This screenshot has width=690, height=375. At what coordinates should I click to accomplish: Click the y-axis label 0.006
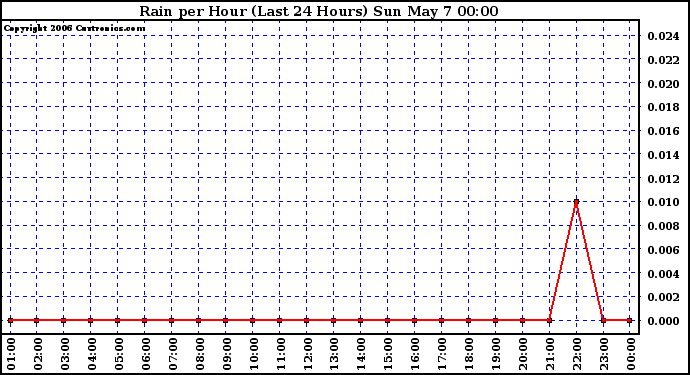663,250
